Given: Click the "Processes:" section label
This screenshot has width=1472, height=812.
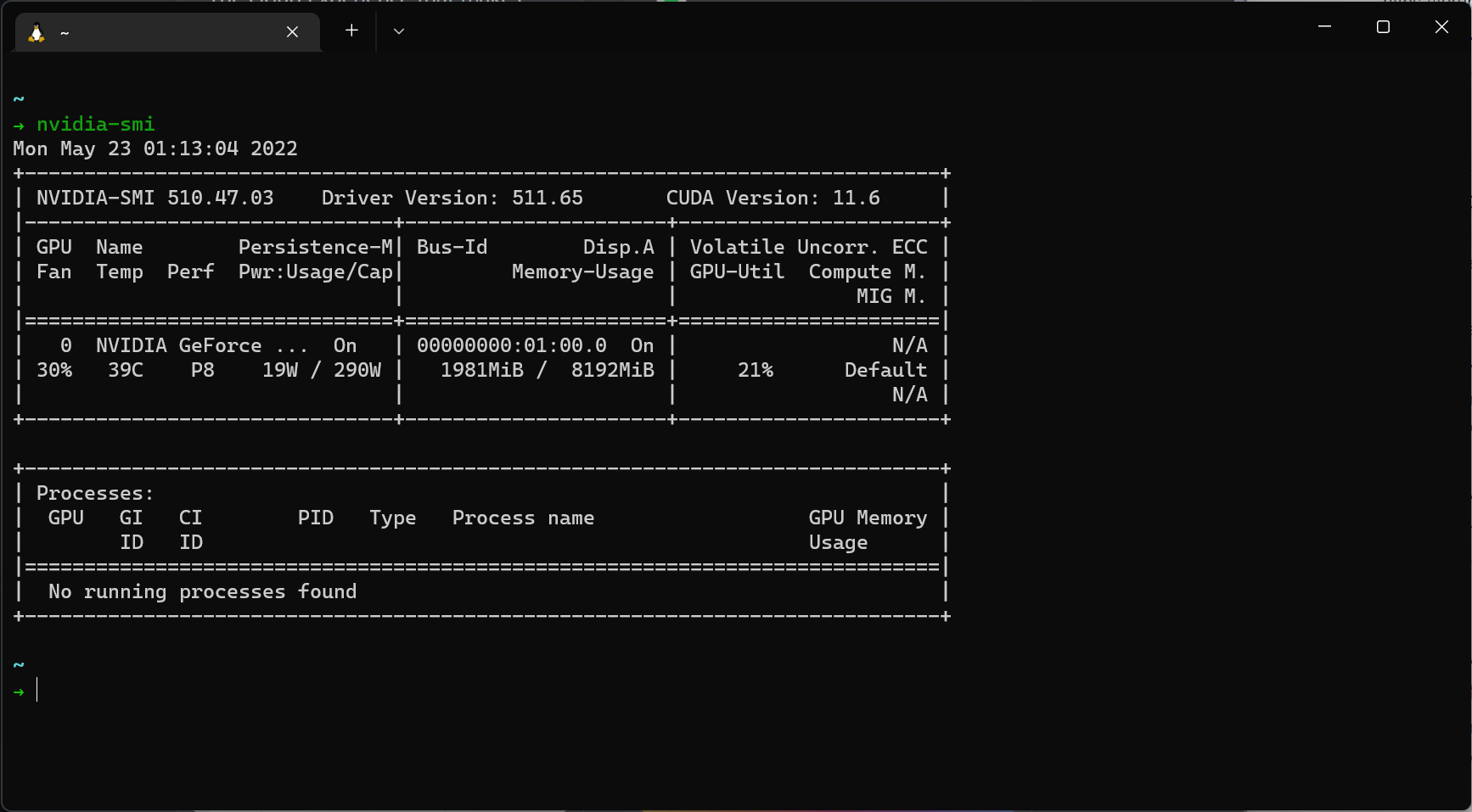Looking at the screenshot, I should click(x=95, y=494).
